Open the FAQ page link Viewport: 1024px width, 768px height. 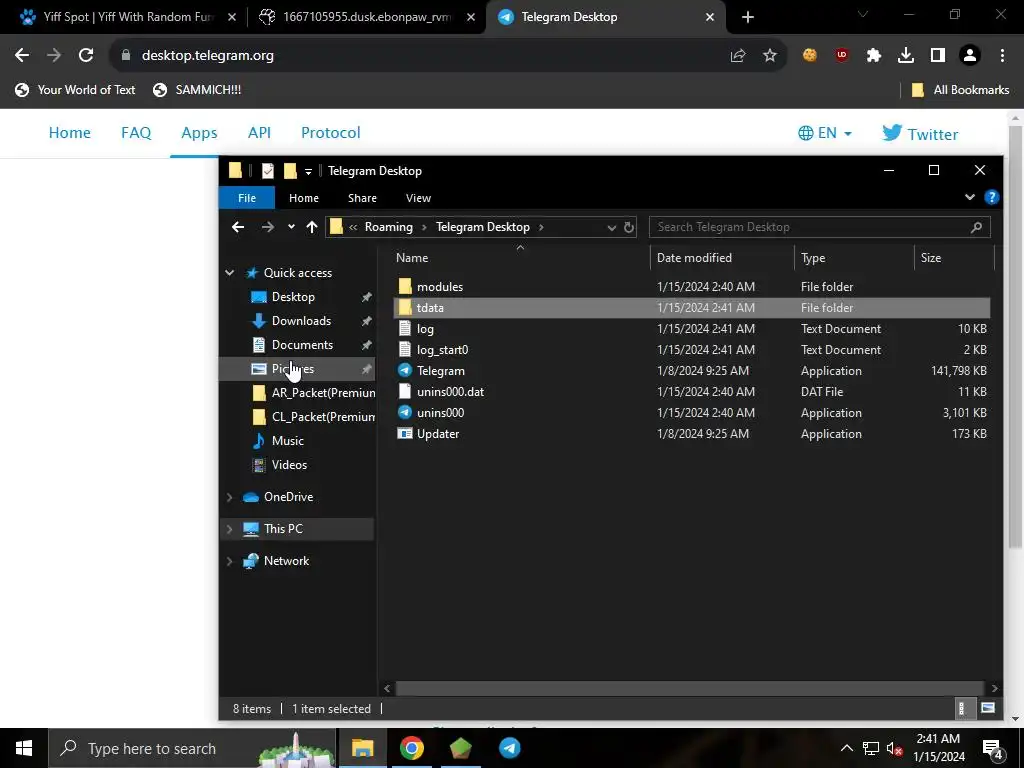pyautogui.click(x=136, y=133)
